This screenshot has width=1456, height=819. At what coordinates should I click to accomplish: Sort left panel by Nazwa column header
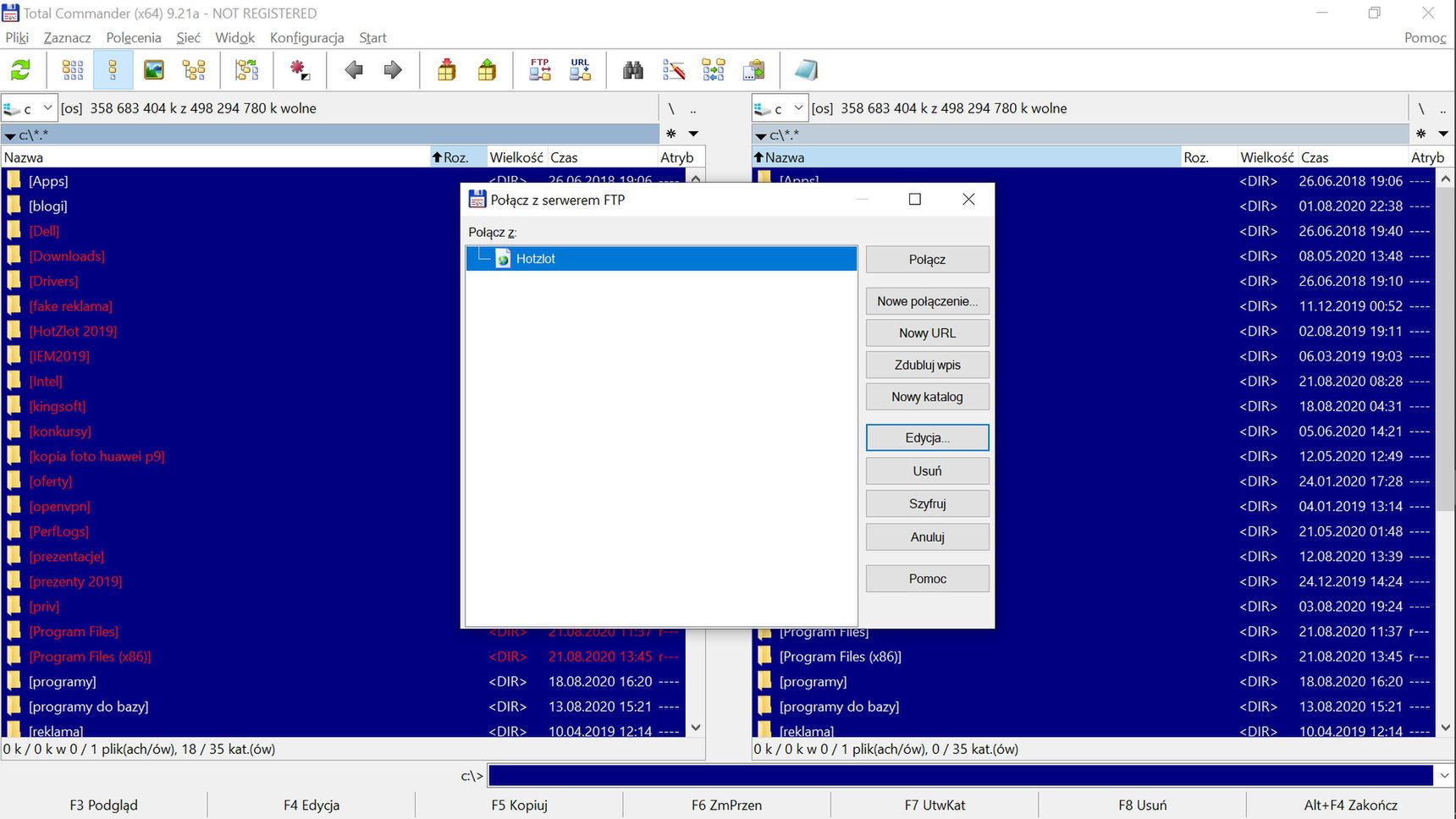[x=216, y=157]
